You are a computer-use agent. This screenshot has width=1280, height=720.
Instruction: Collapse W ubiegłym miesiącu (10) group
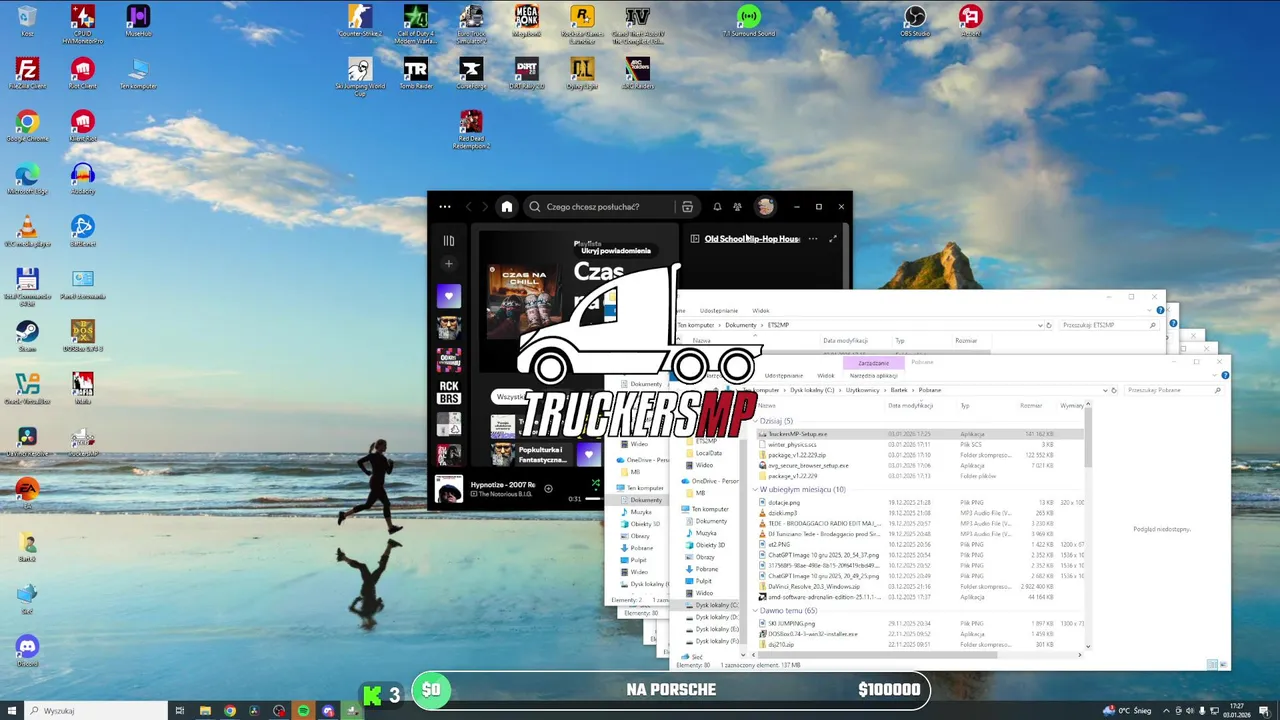(x=756, y=490)
